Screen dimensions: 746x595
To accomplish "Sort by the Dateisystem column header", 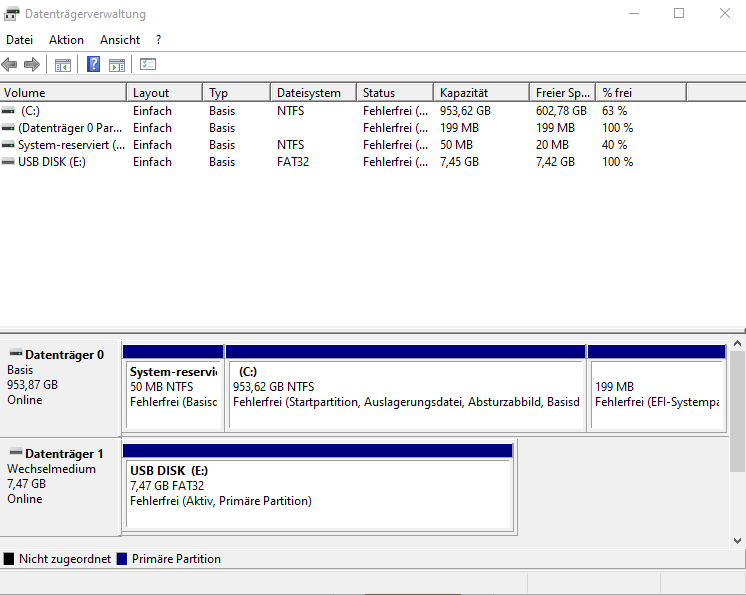I will [x=314, y=92].
